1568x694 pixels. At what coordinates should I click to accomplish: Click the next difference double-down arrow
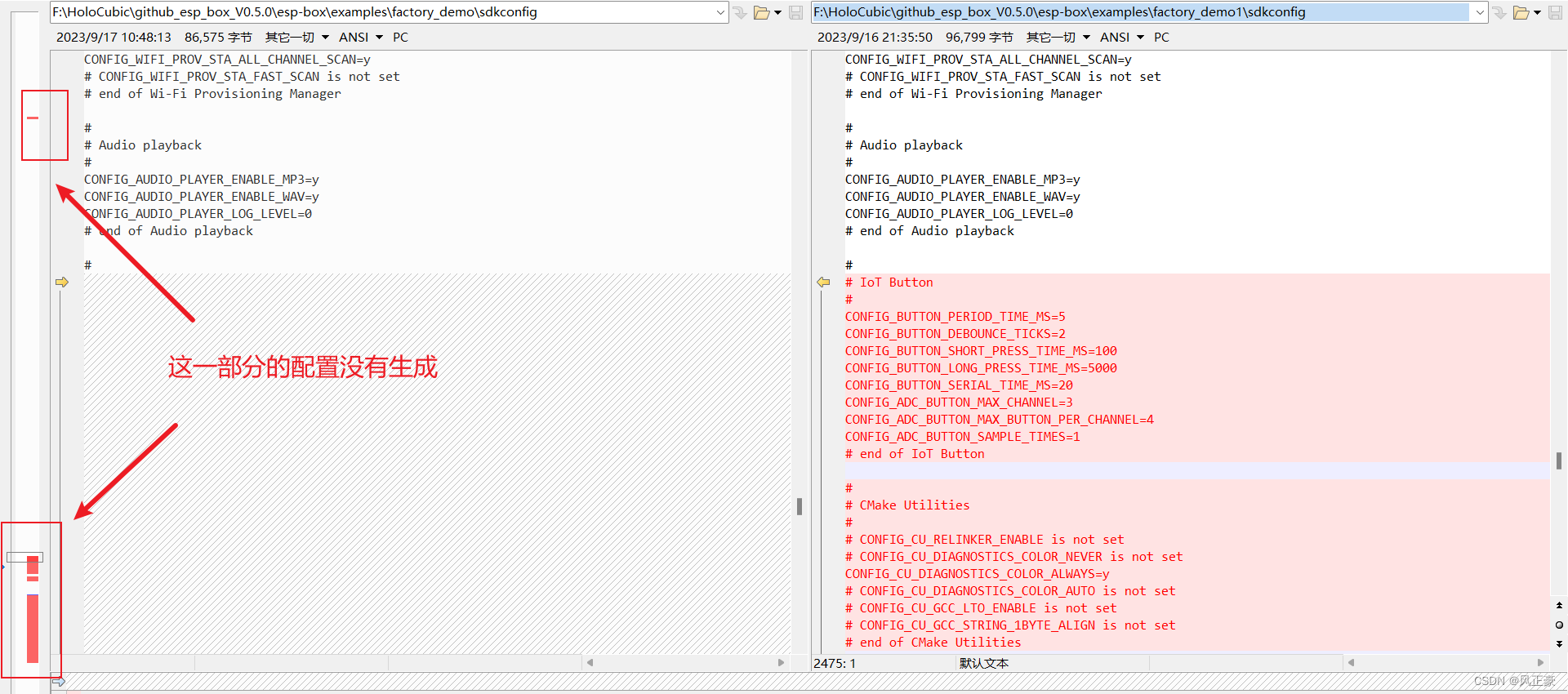(x=1559, y=643)
